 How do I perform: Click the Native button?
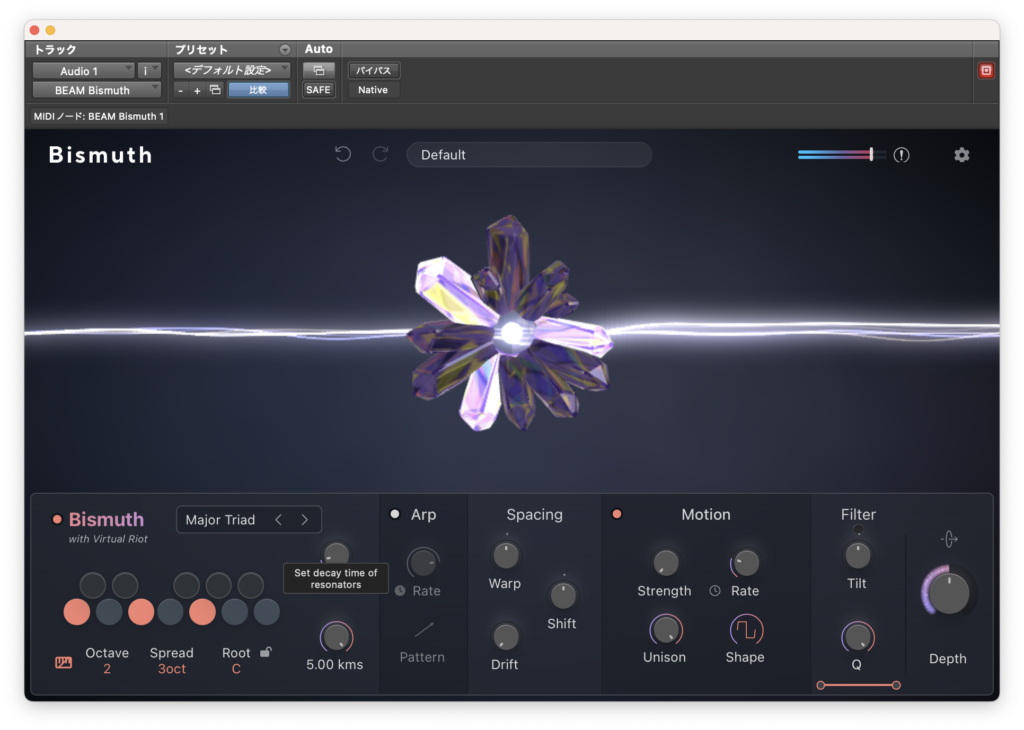(373, 90)
